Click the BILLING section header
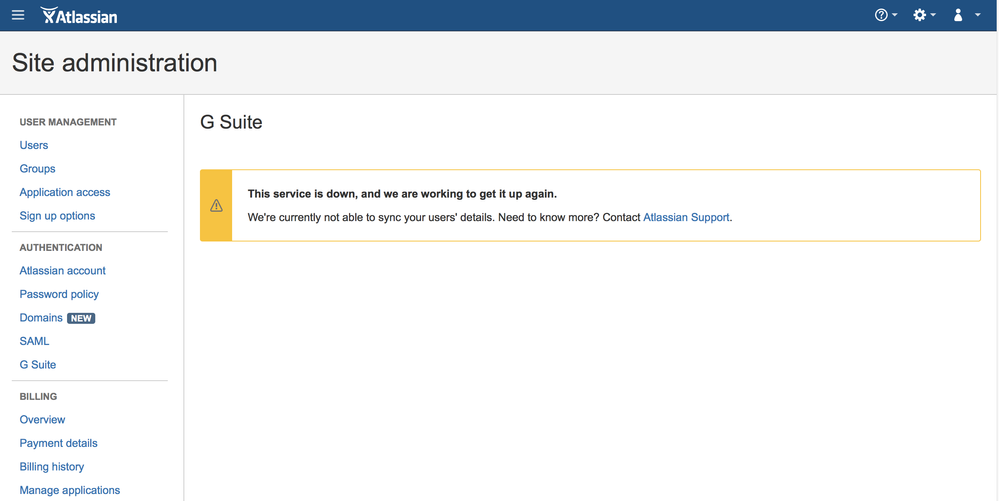This screenshot has width=999, height=501. [38, 396]
